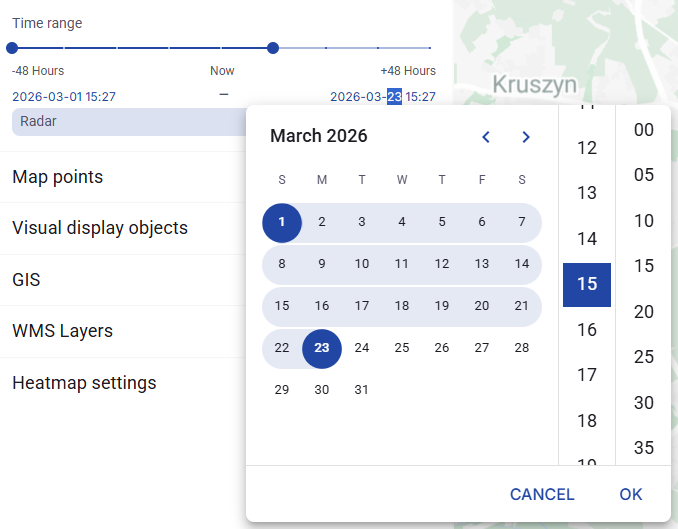Select March 8 date cell
Viewport: 678px width, 529px height.
282,264
